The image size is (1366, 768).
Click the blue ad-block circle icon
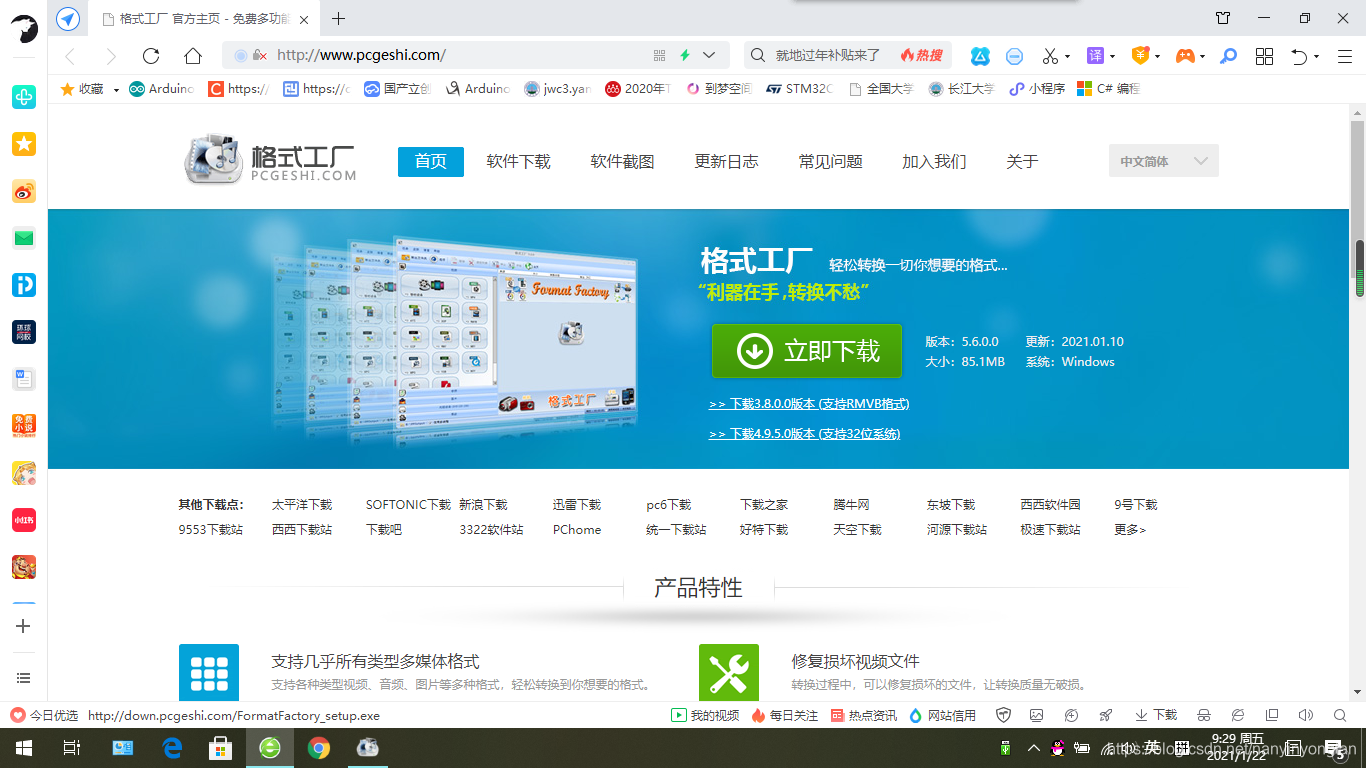1015,56
